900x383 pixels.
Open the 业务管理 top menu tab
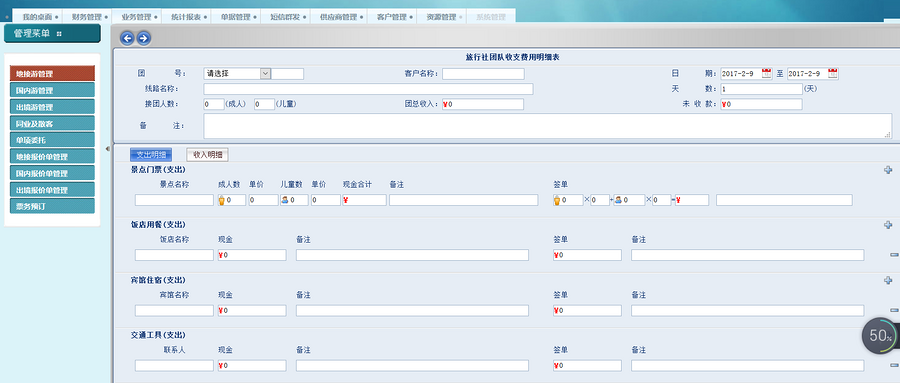tap(136, 17)
